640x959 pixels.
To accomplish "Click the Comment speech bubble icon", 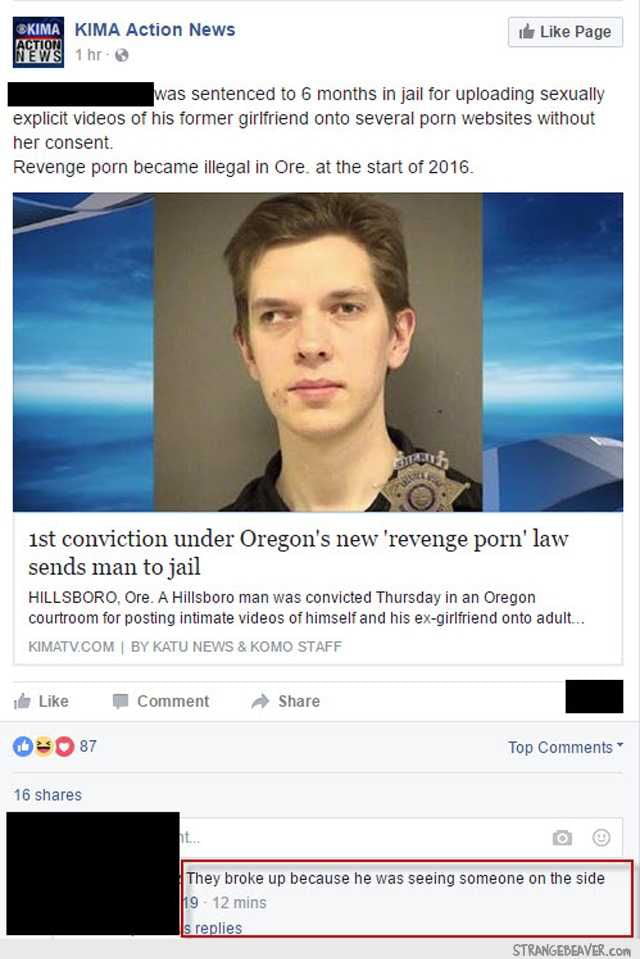I will coord(120,701).
